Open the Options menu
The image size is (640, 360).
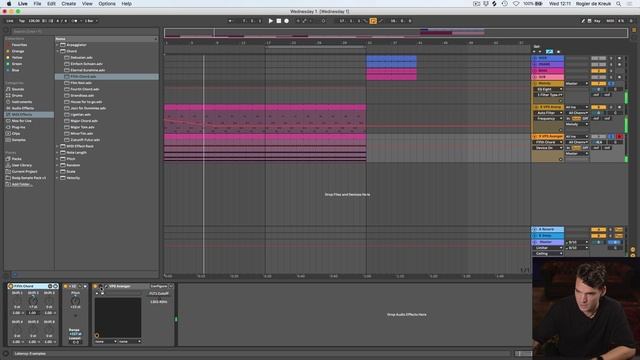click(x=107, y=4)
